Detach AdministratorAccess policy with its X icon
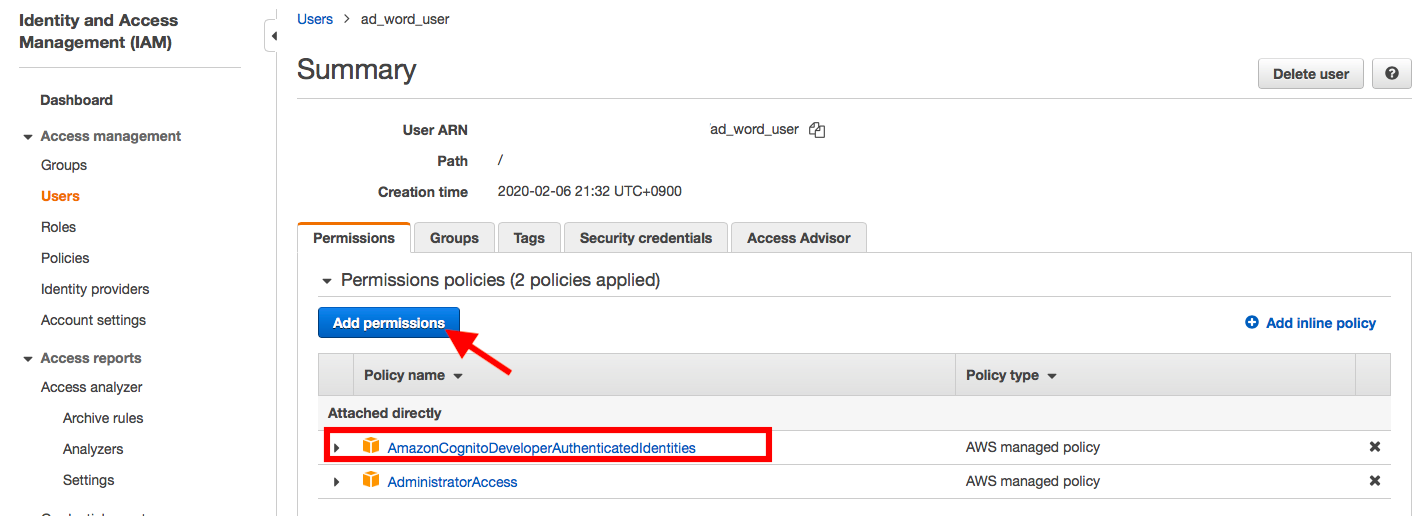 [1374, 481]
